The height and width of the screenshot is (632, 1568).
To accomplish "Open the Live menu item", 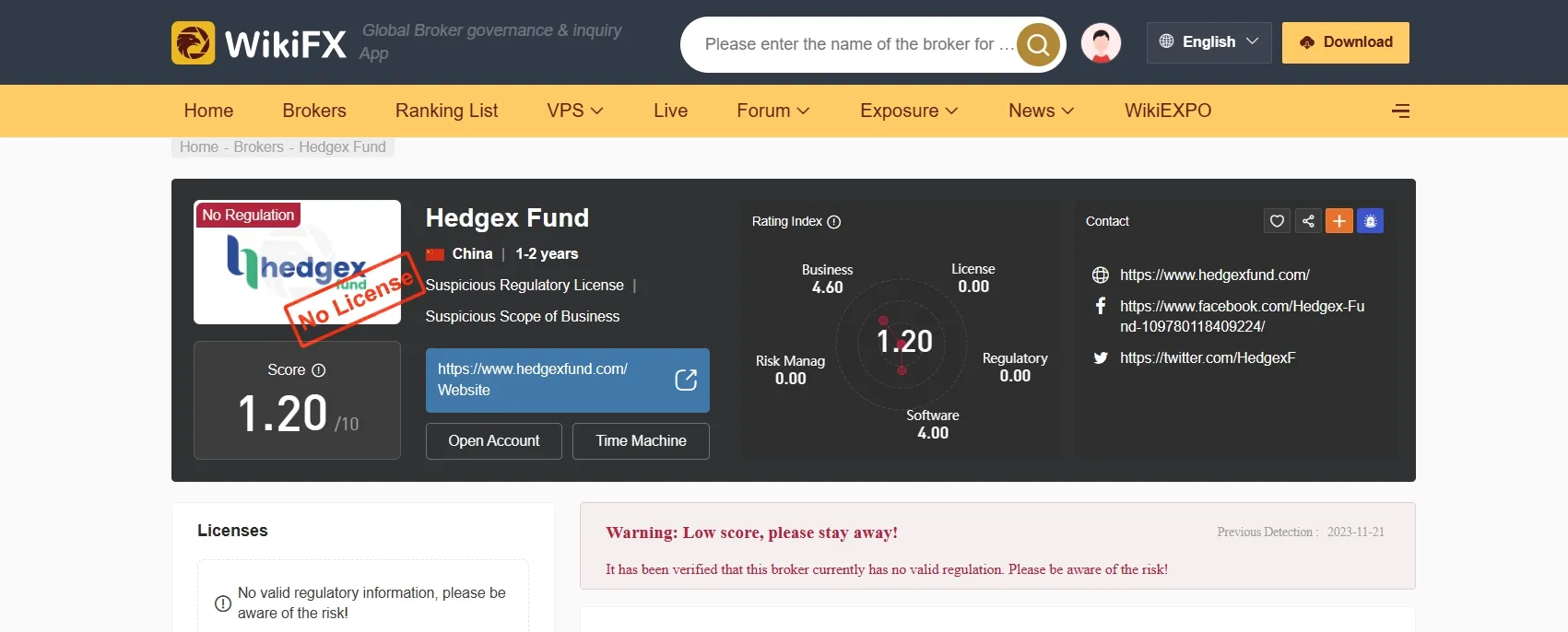I will [670, 111].
